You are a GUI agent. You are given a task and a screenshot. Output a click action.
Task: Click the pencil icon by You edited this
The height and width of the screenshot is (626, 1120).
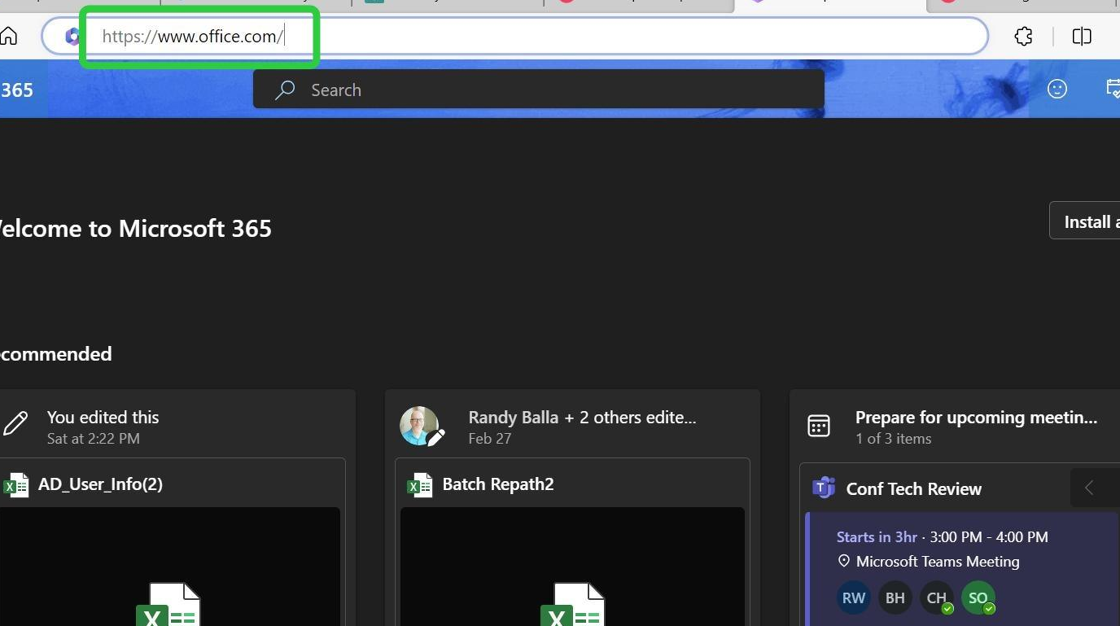click(16, 424)
